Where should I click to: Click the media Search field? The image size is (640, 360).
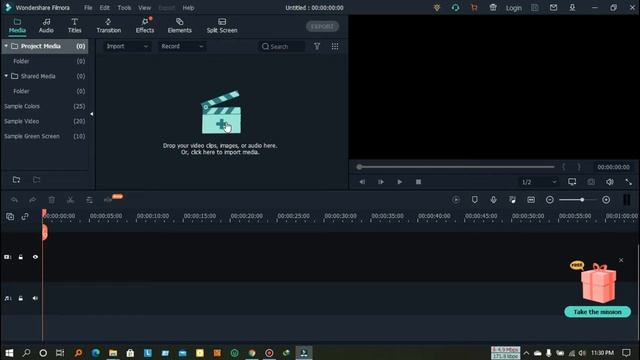[282, 47]
